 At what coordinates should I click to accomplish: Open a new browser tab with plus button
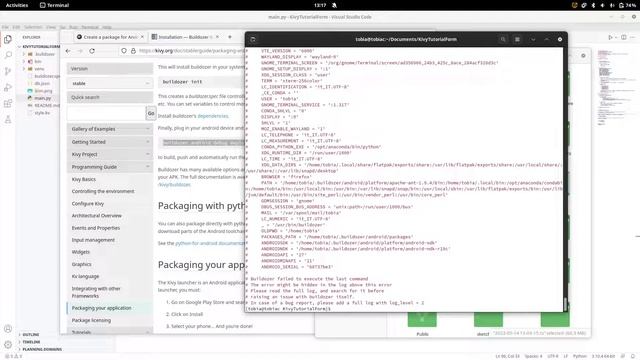pos(230,37)
